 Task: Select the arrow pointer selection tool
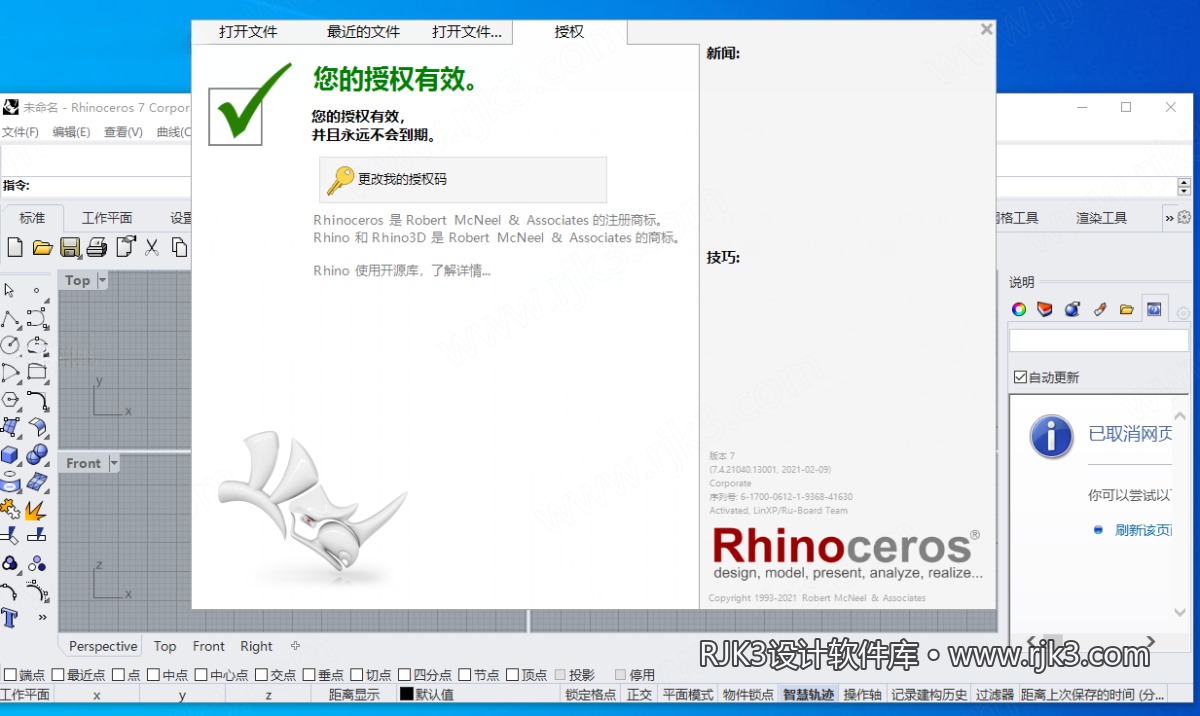pyautogui.click(x=10, y=291)
